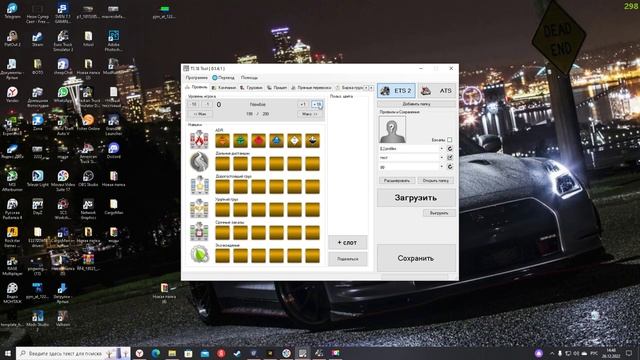Image resolution: width=640 pixels, height=360 pixels.
Task: Switch to the Company tab
Action: tap(224, 88)
